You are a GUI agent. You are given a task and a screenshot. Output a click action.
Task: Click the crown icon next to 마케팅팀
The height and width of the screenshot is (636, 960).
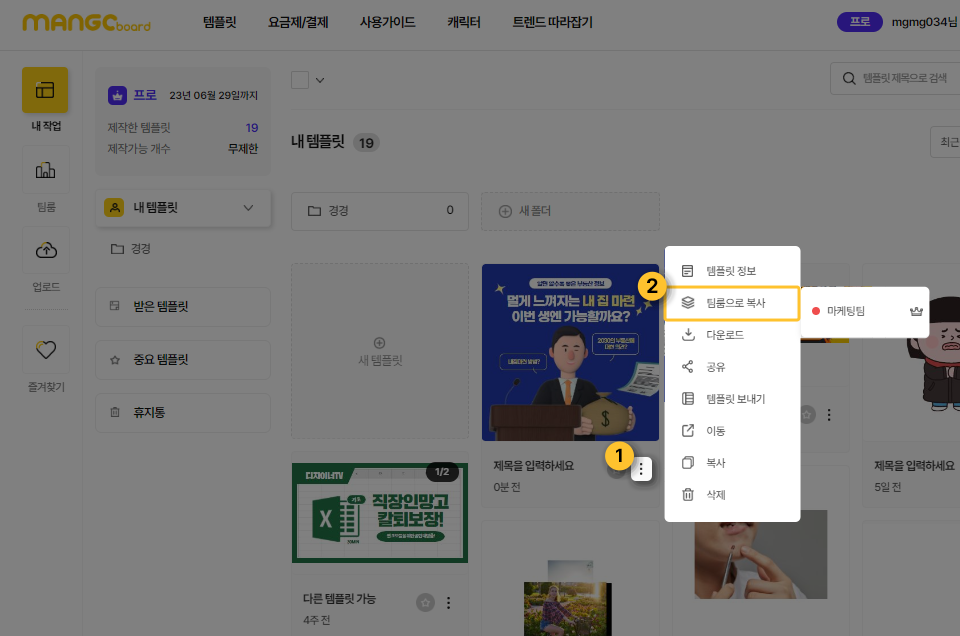coord(916,311)
